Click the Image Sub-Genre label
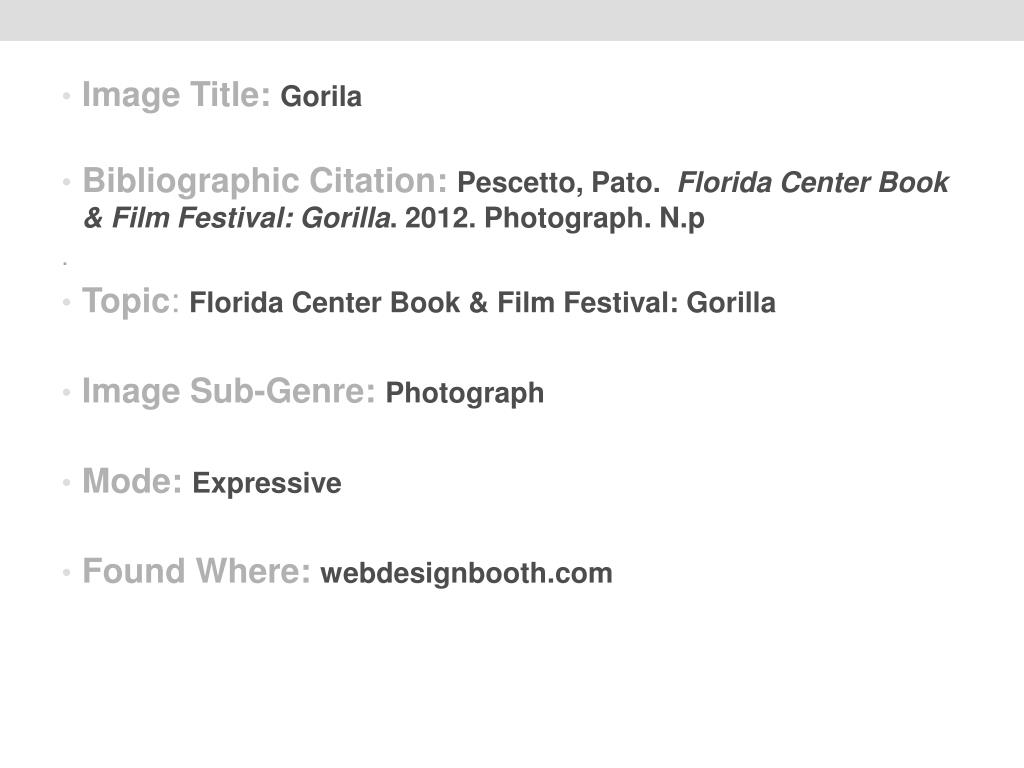1024x768 pixels. pos(229,392)
